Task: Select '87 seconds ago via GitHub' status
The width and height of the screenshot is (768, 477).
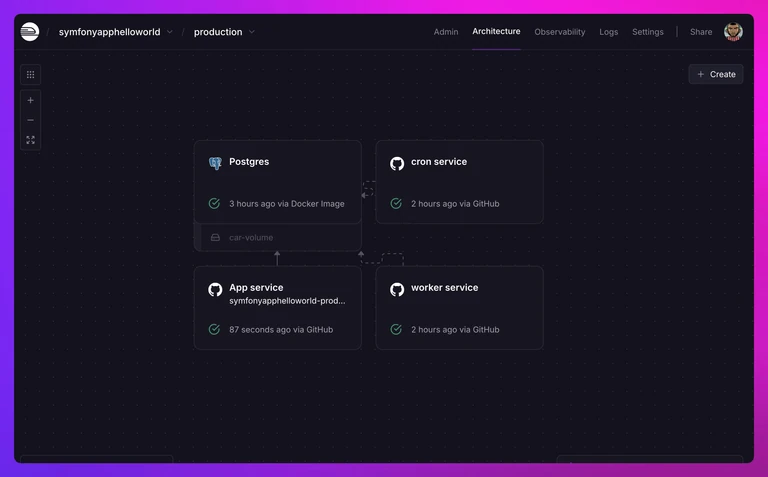Action: (281, 330)
